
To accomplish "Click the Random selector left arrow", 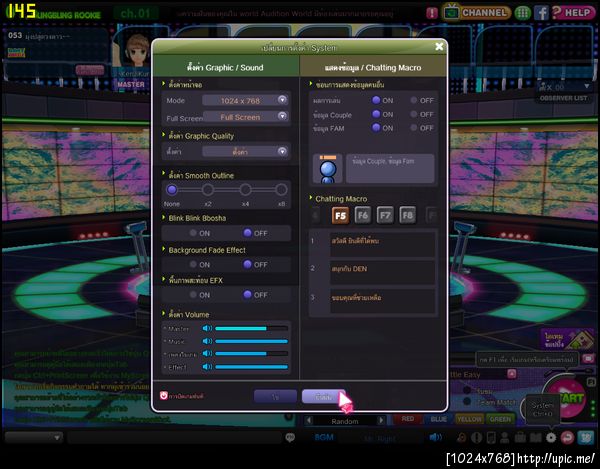I will pyautogui.click(x=309, y=420).
